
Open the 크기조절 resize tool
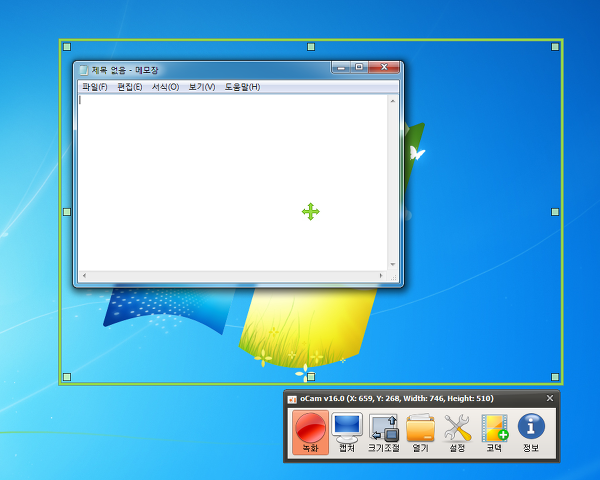click(384, 433)
